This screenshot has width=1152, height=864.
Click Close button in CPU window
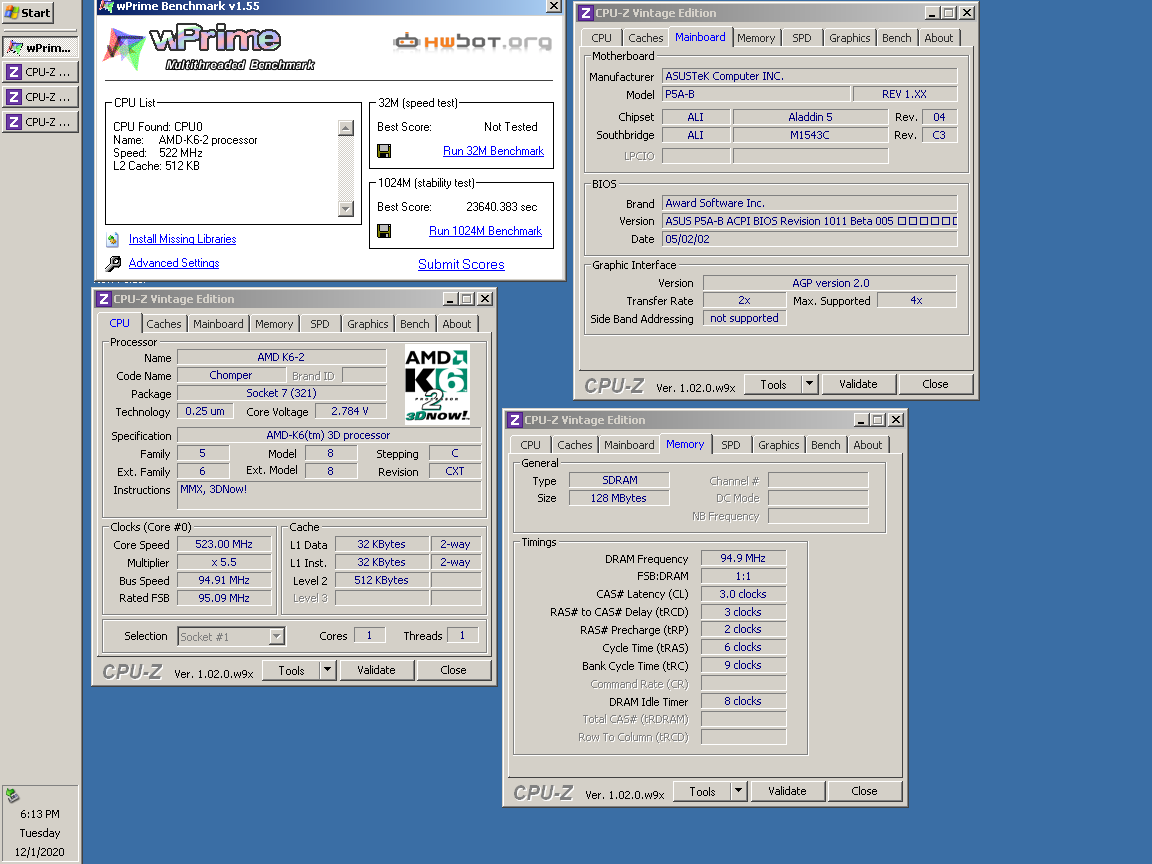pyautogui.click(x=453, y=670)
